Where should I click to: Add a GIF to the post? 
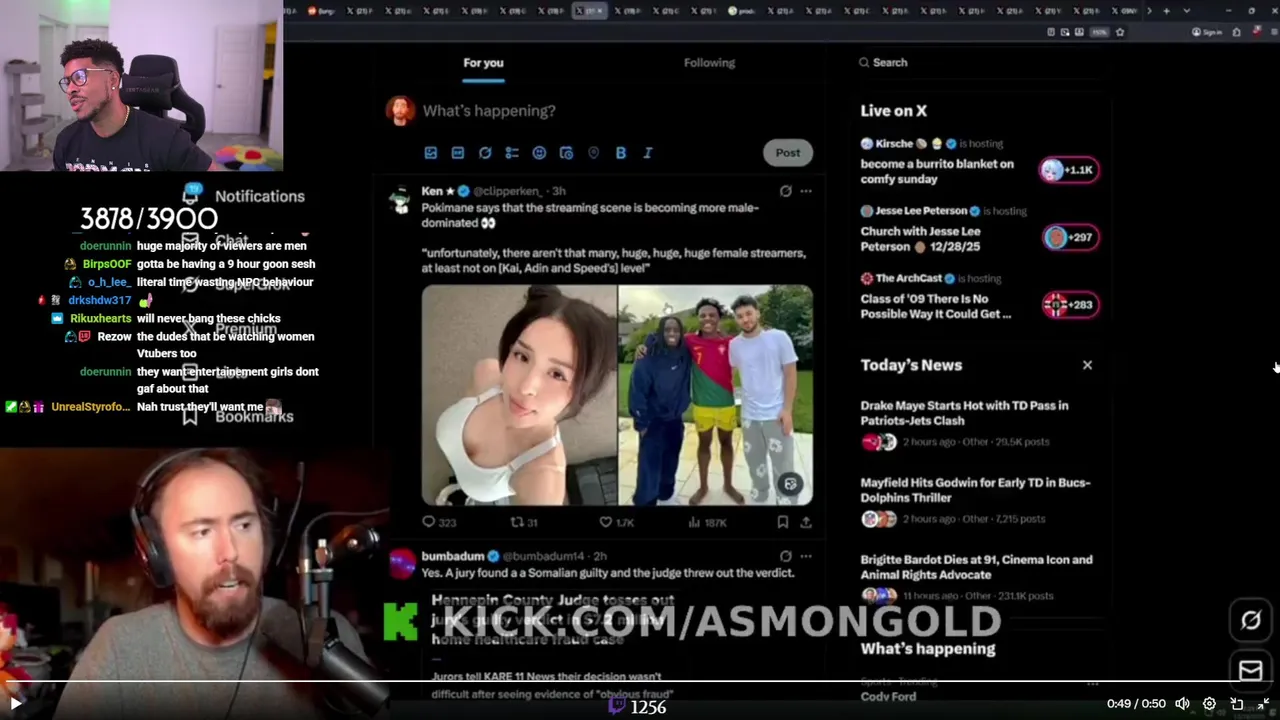tap(457, 153)
